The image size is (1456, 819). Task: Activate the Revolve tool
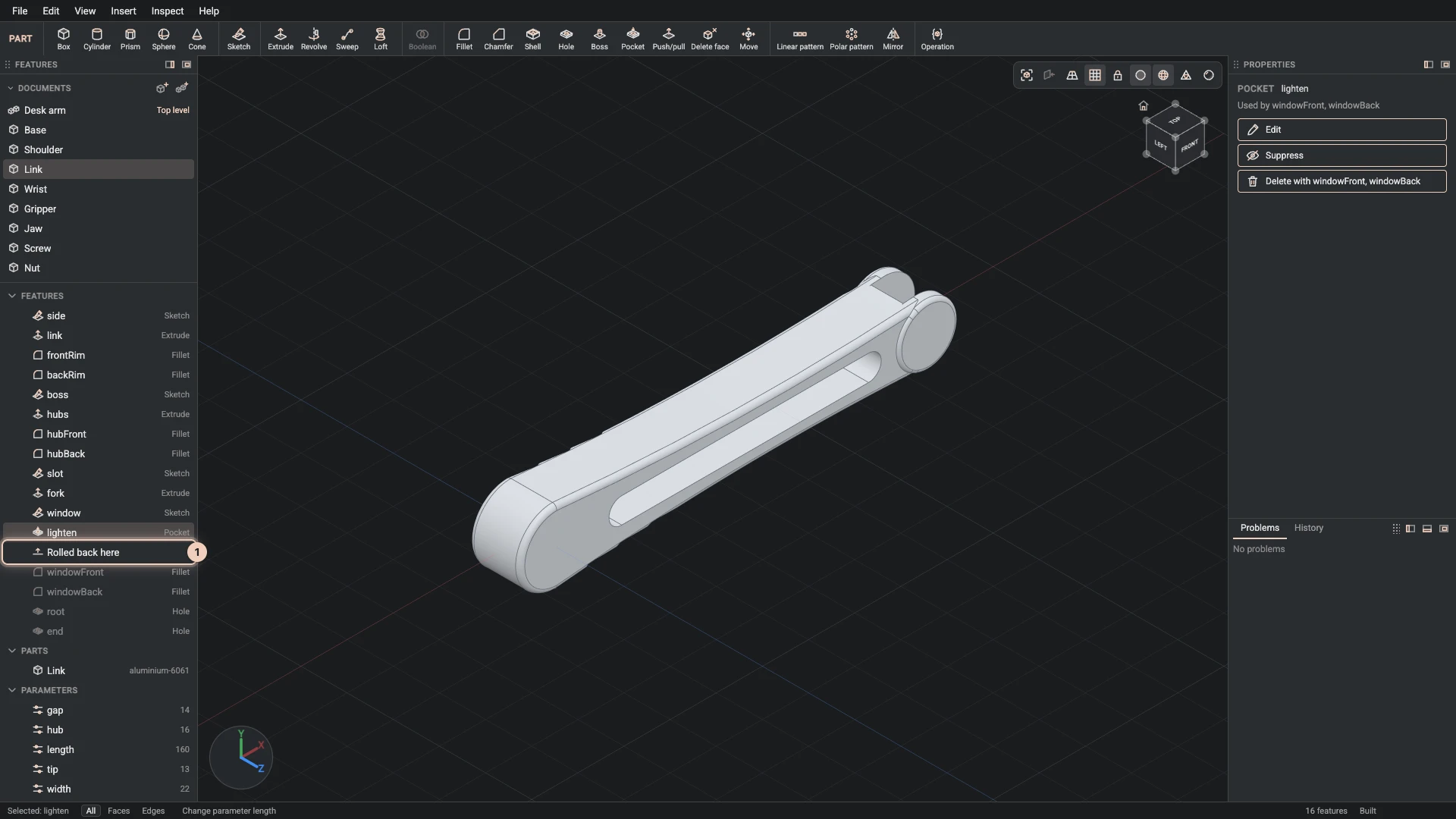point(314,39)
